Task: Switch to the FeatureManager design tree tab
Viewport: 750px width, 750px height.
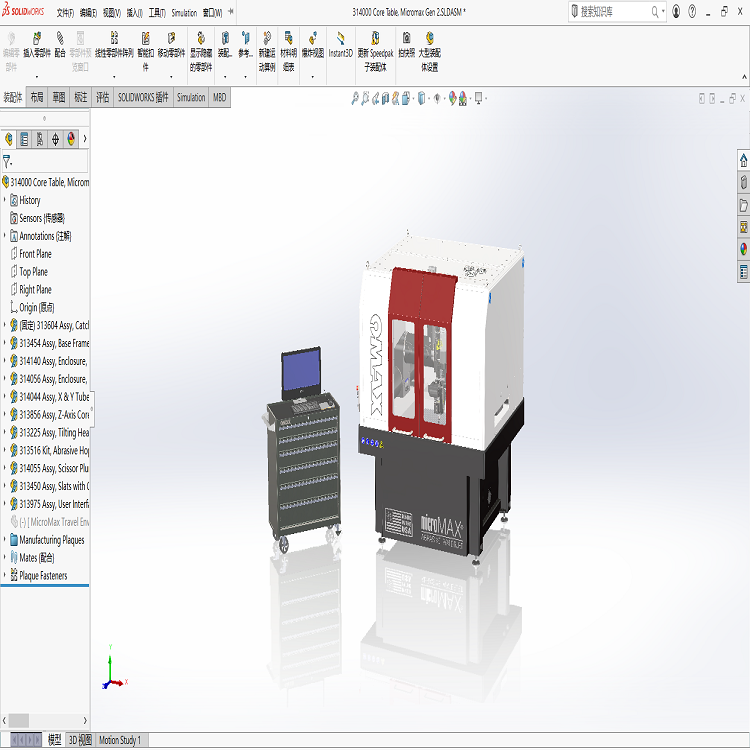Action: 9,139
